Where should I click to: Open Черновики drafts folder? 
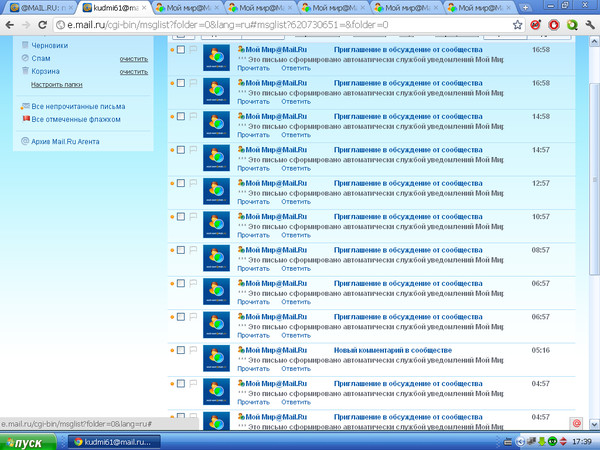pyautogui.click(x=49, y=45)
